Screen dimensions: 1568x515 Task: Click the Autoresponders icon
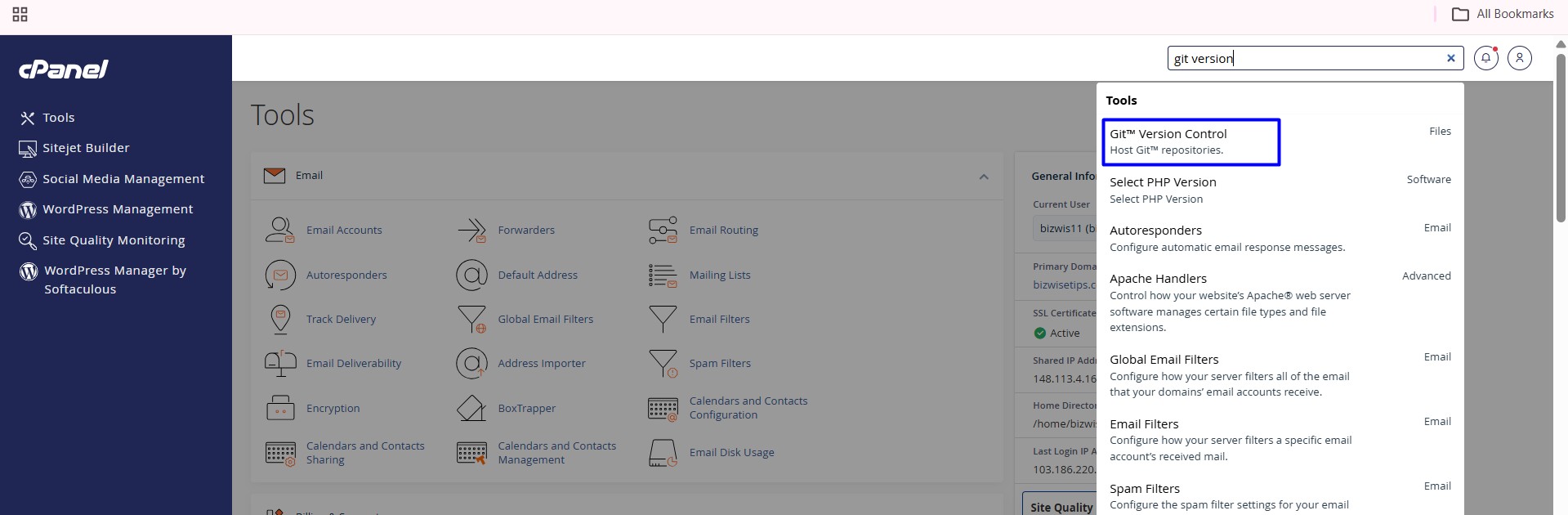pos(279,275)
